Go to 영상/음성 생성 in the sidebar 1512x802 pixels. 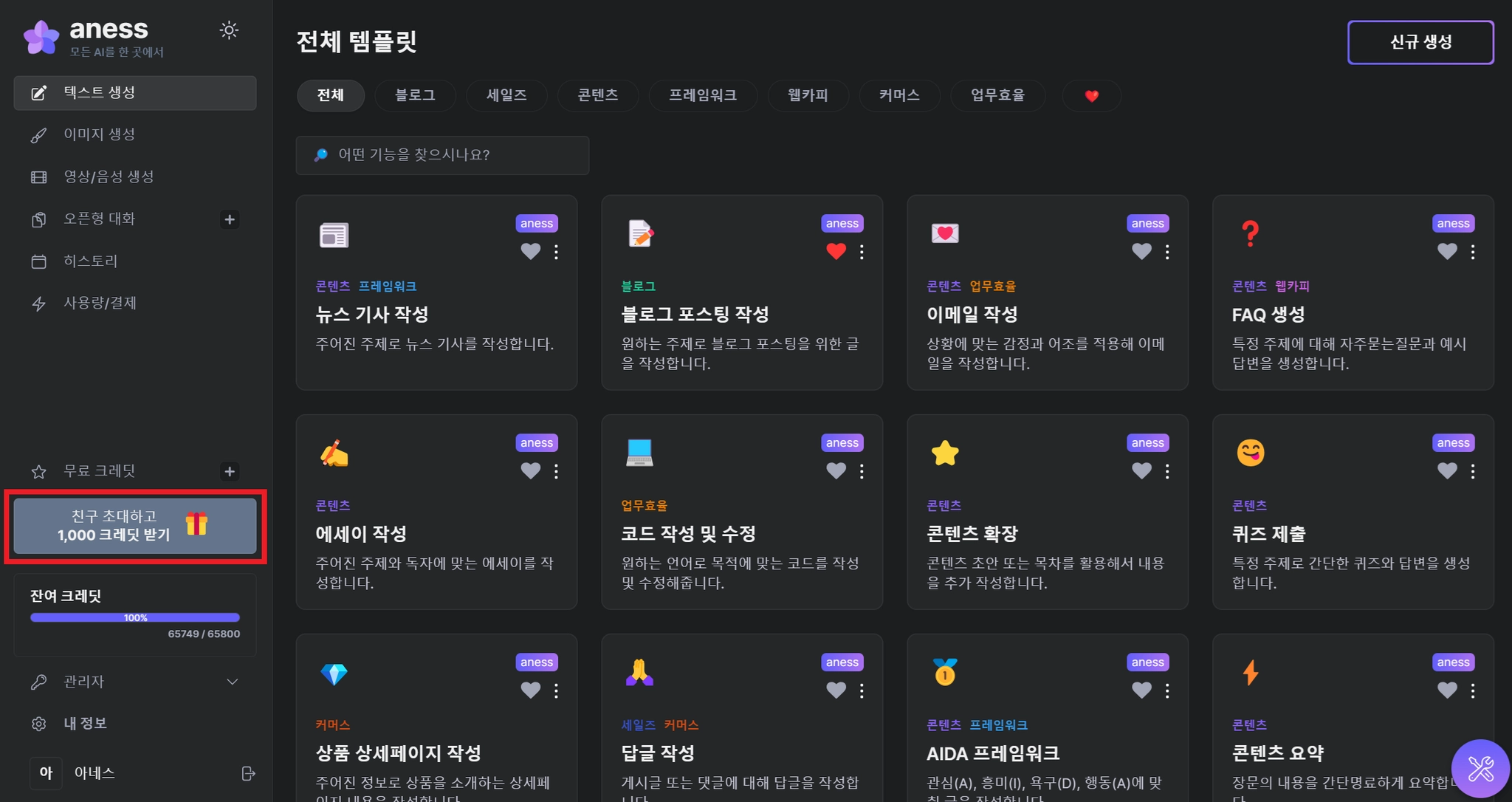click(x=109, y=176)
